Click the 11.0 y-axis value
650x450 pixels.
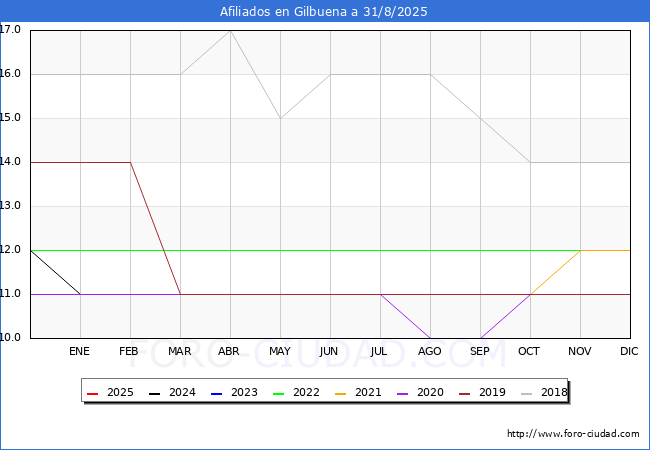pyautogui.click(x=10, y=293)
